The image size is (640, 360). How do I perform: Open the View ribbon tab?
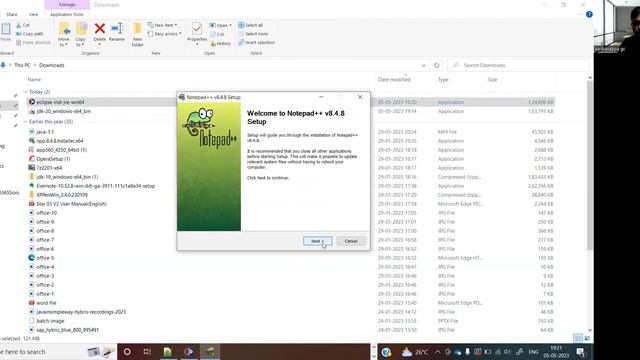(33, 14)
